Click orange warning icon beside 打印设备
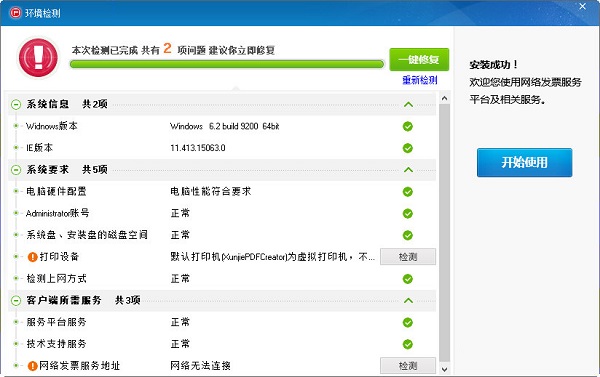 33,257
